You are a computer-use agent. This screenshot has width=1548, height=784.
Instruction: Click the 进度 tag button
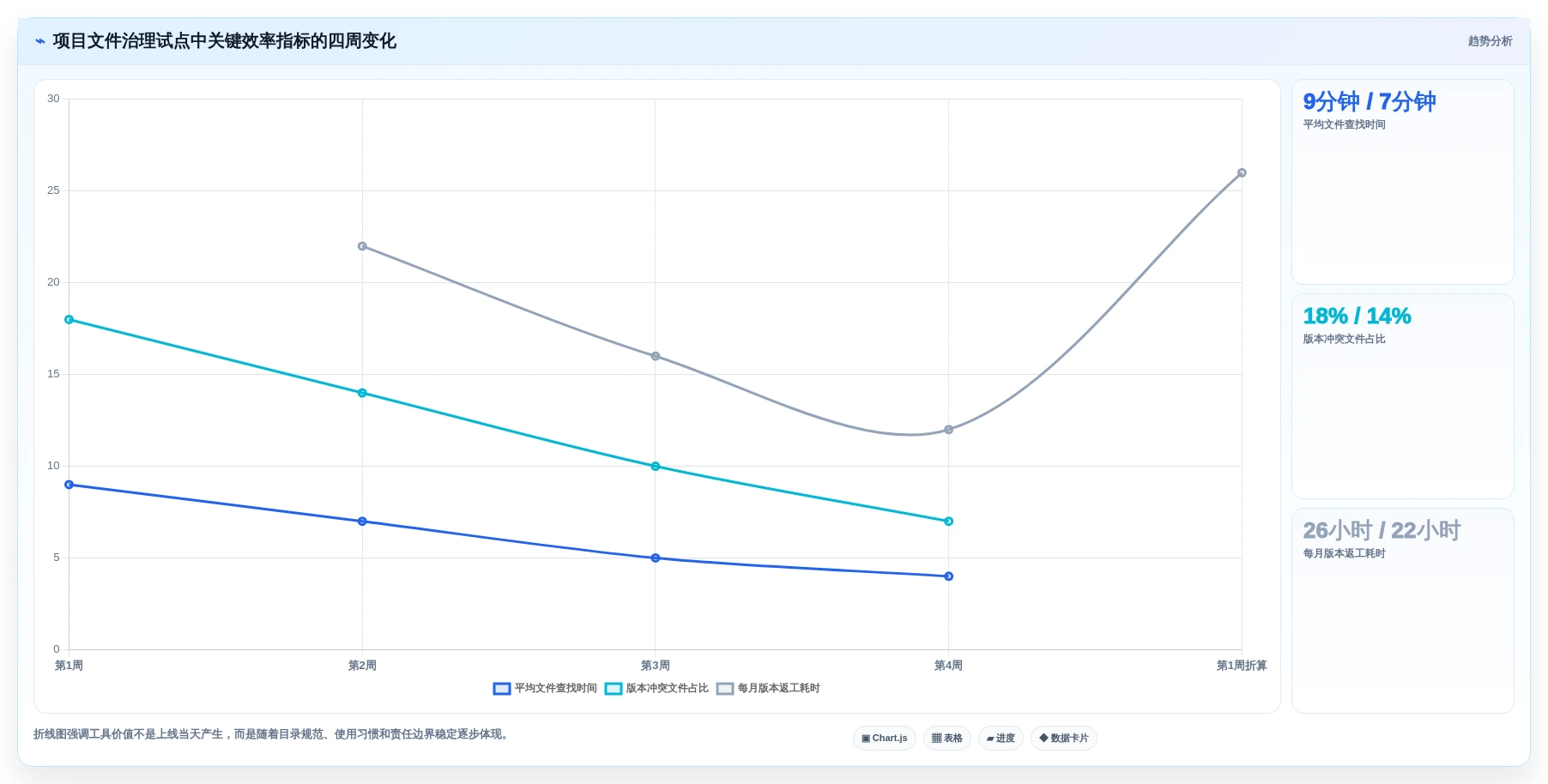1001,738
